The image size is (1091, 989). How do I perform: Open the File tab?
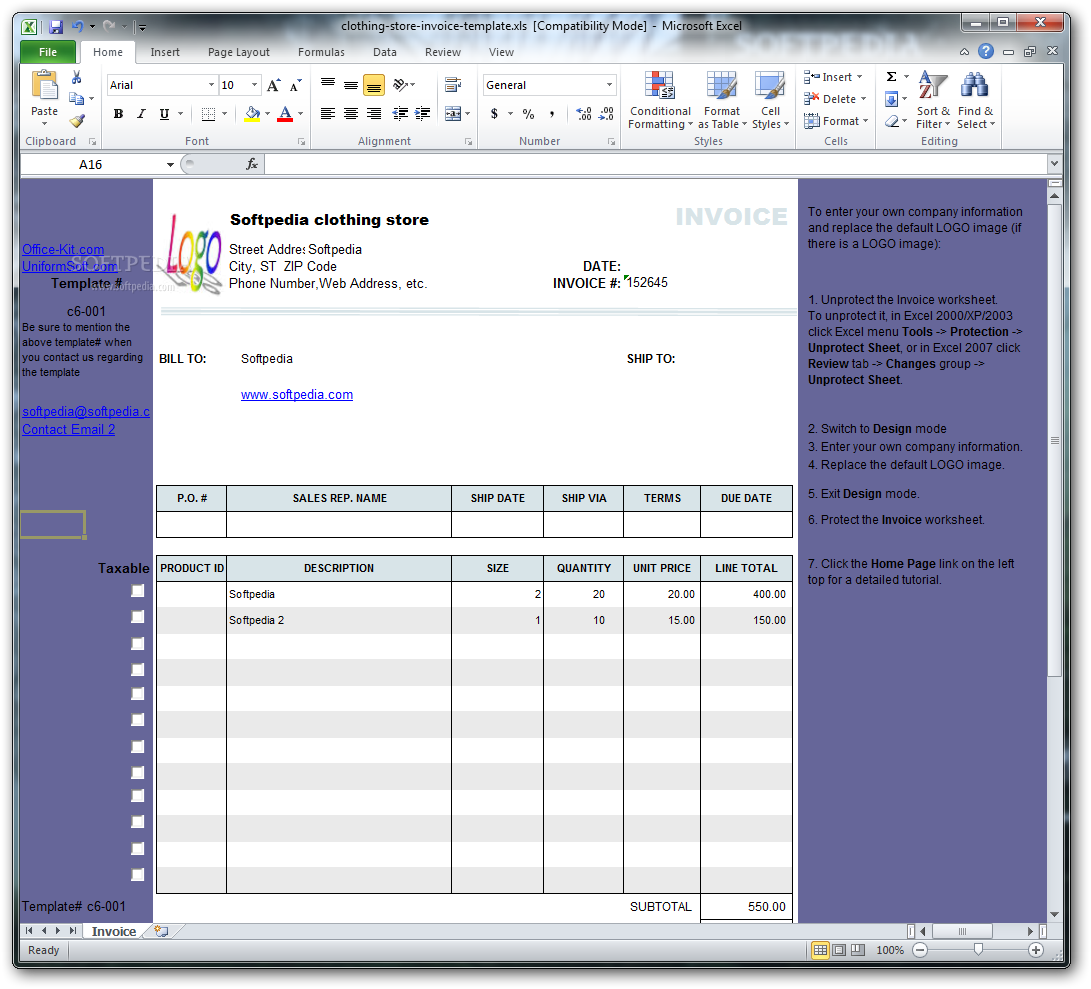(x=48, y=52)
